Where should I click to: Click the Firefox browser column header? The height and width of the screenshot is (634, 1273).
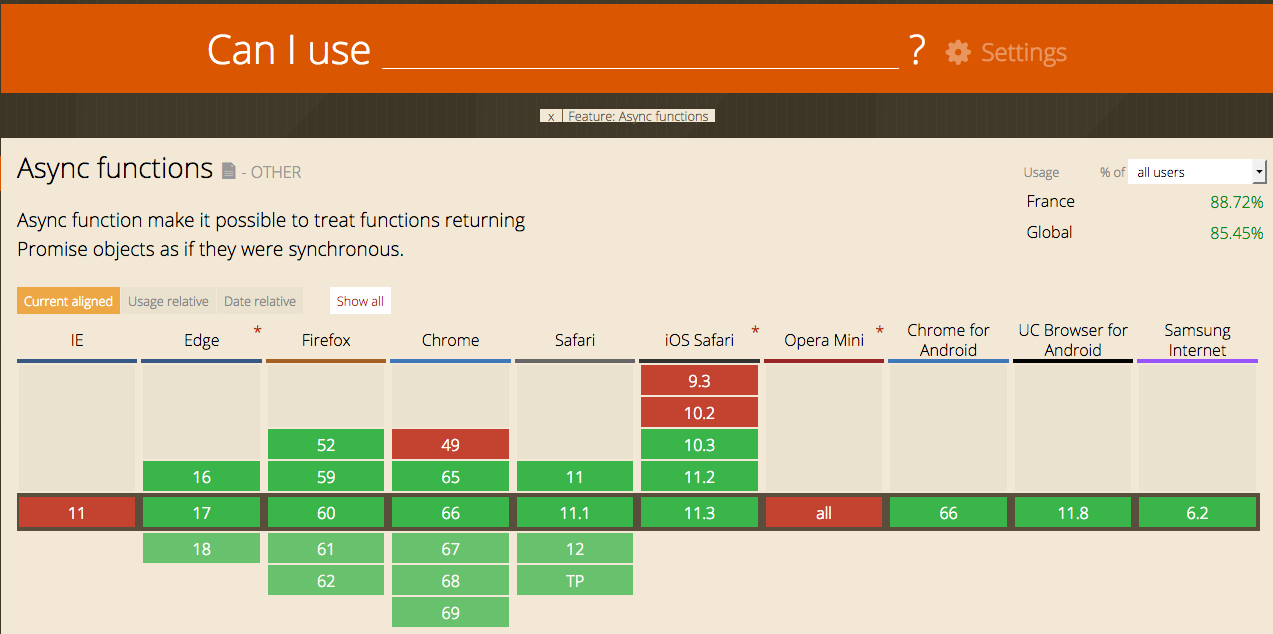(326, 340)
